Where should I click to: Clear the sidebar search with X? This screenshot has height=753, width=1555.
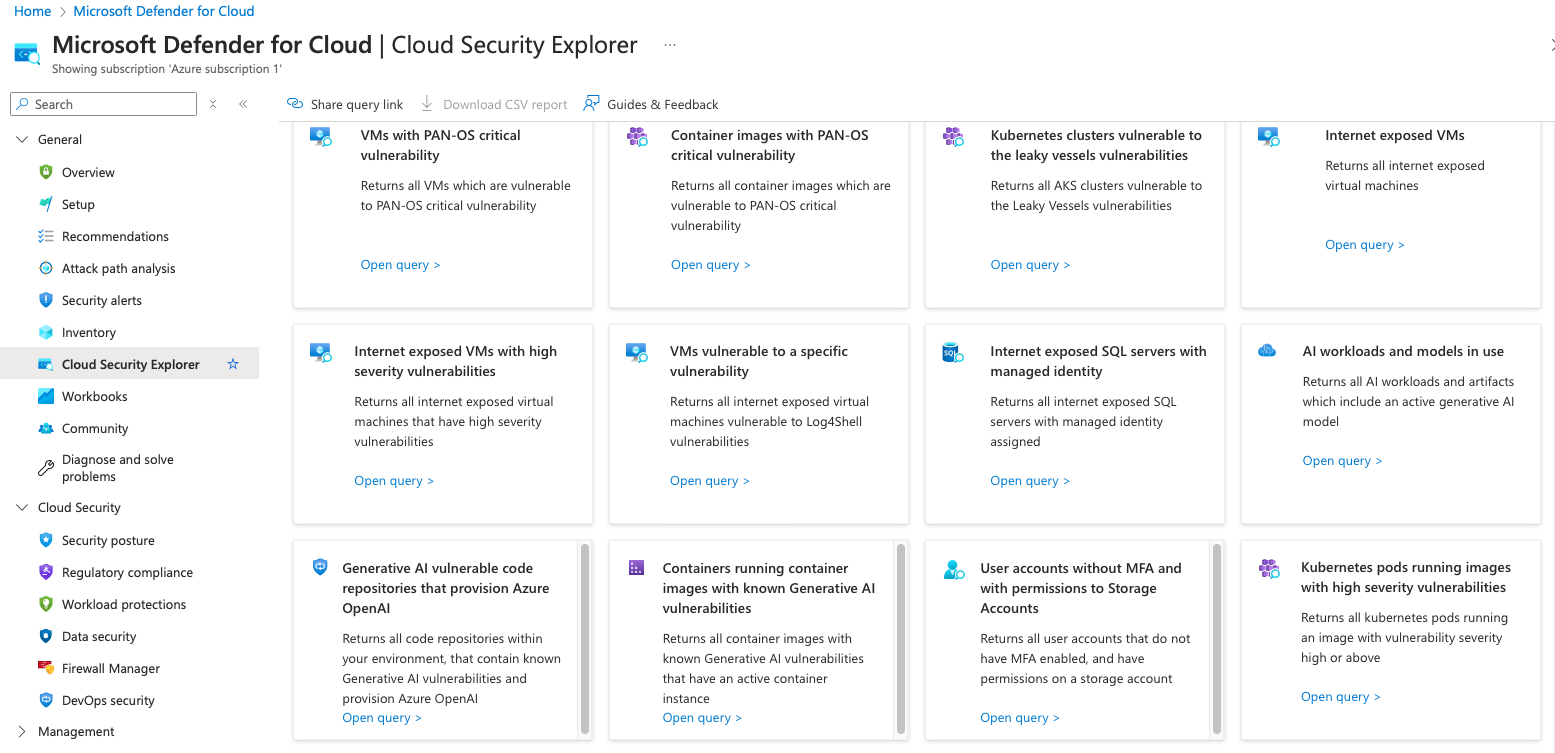click(213, 104)
